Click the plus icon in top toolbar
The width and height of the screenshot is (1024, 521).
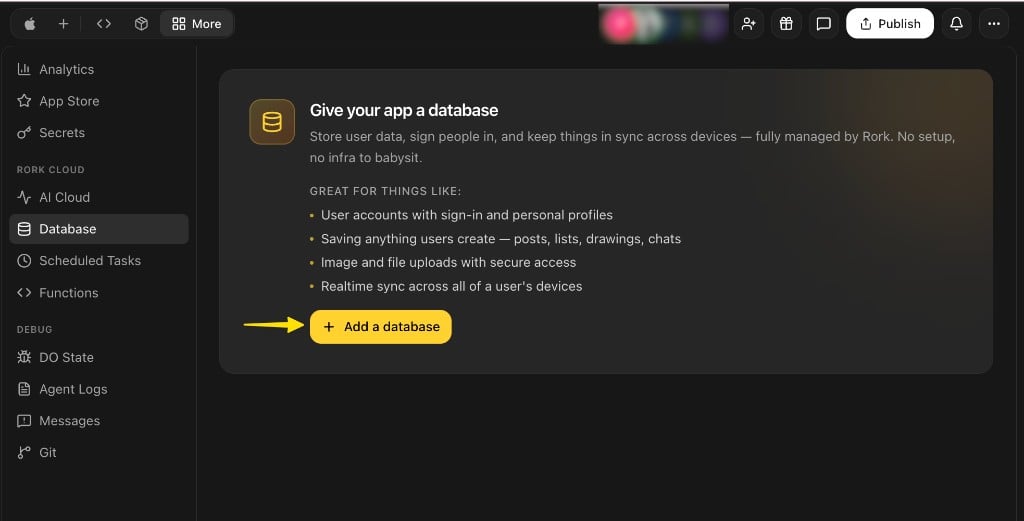[63, 24]
